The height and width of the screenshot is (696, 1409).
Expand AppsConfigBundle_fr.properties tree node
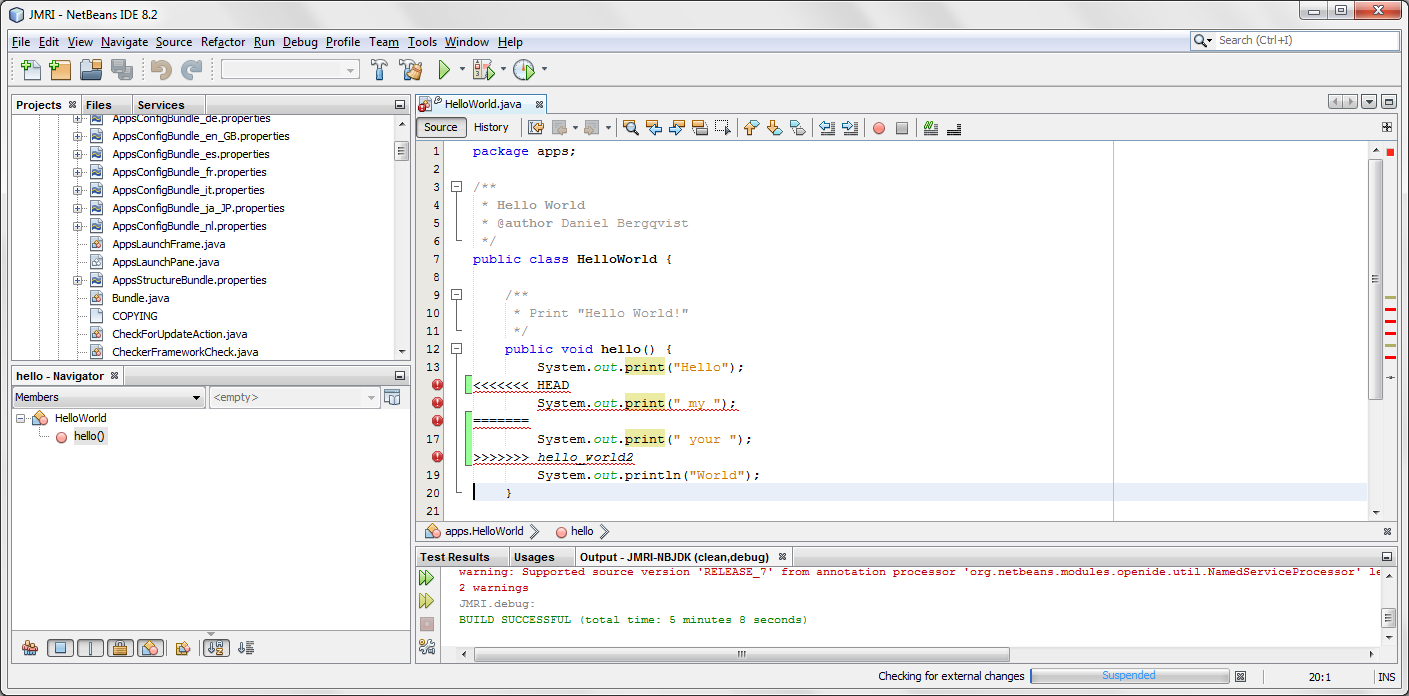[78, 172]
